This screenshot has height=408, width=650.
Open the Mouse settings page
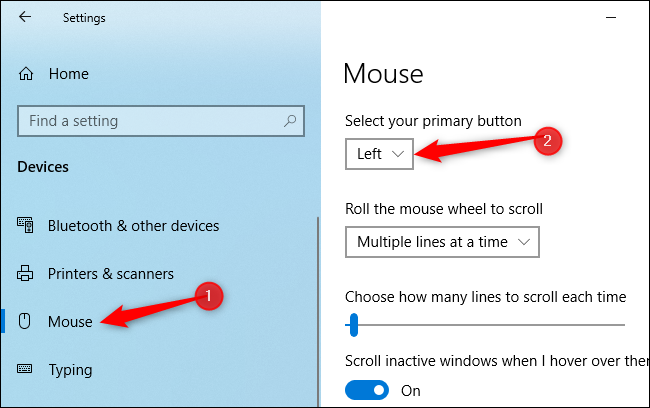tap(70, 322)
